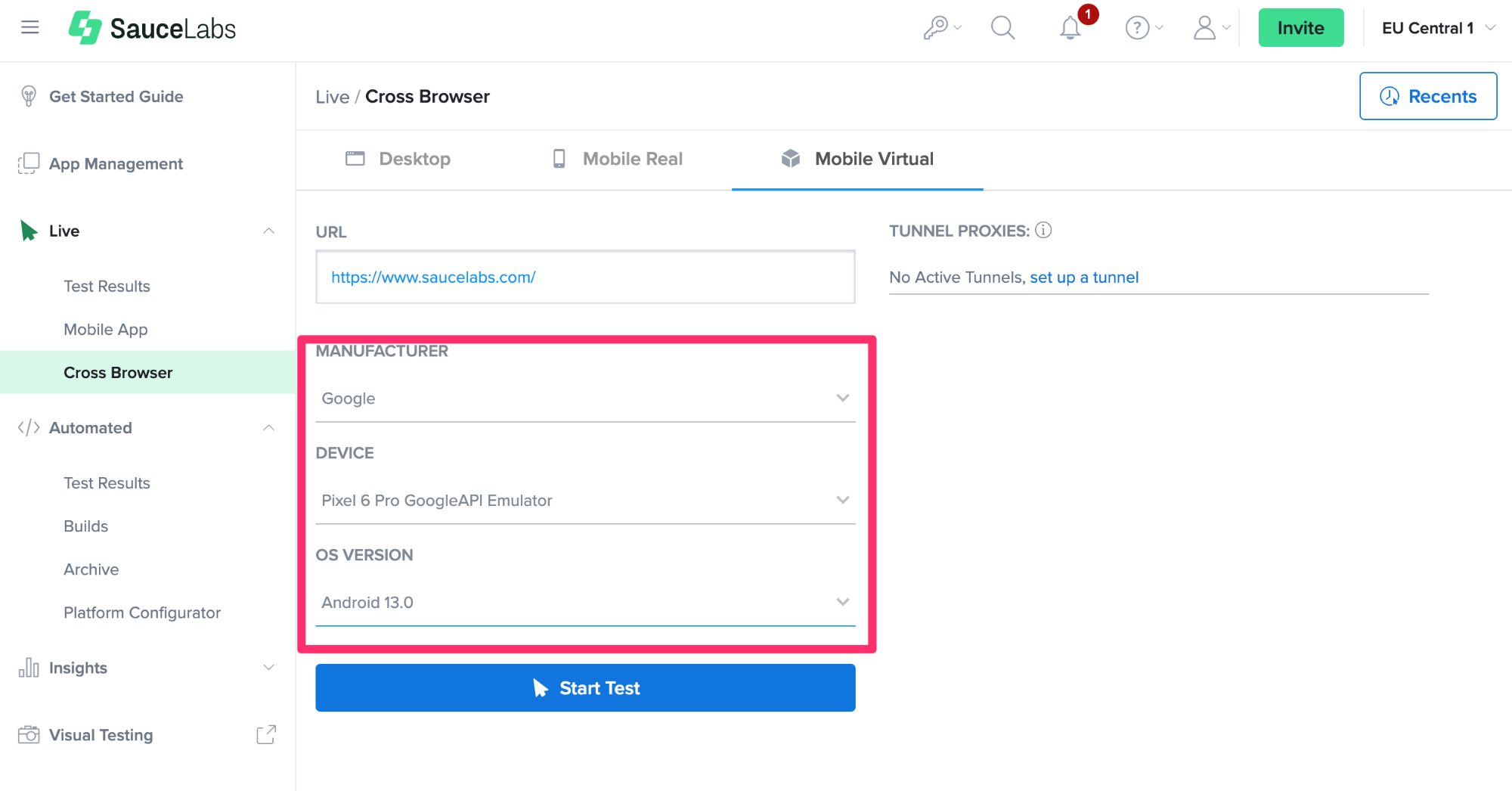Click the Live breadcrumb link

point(333,97)
